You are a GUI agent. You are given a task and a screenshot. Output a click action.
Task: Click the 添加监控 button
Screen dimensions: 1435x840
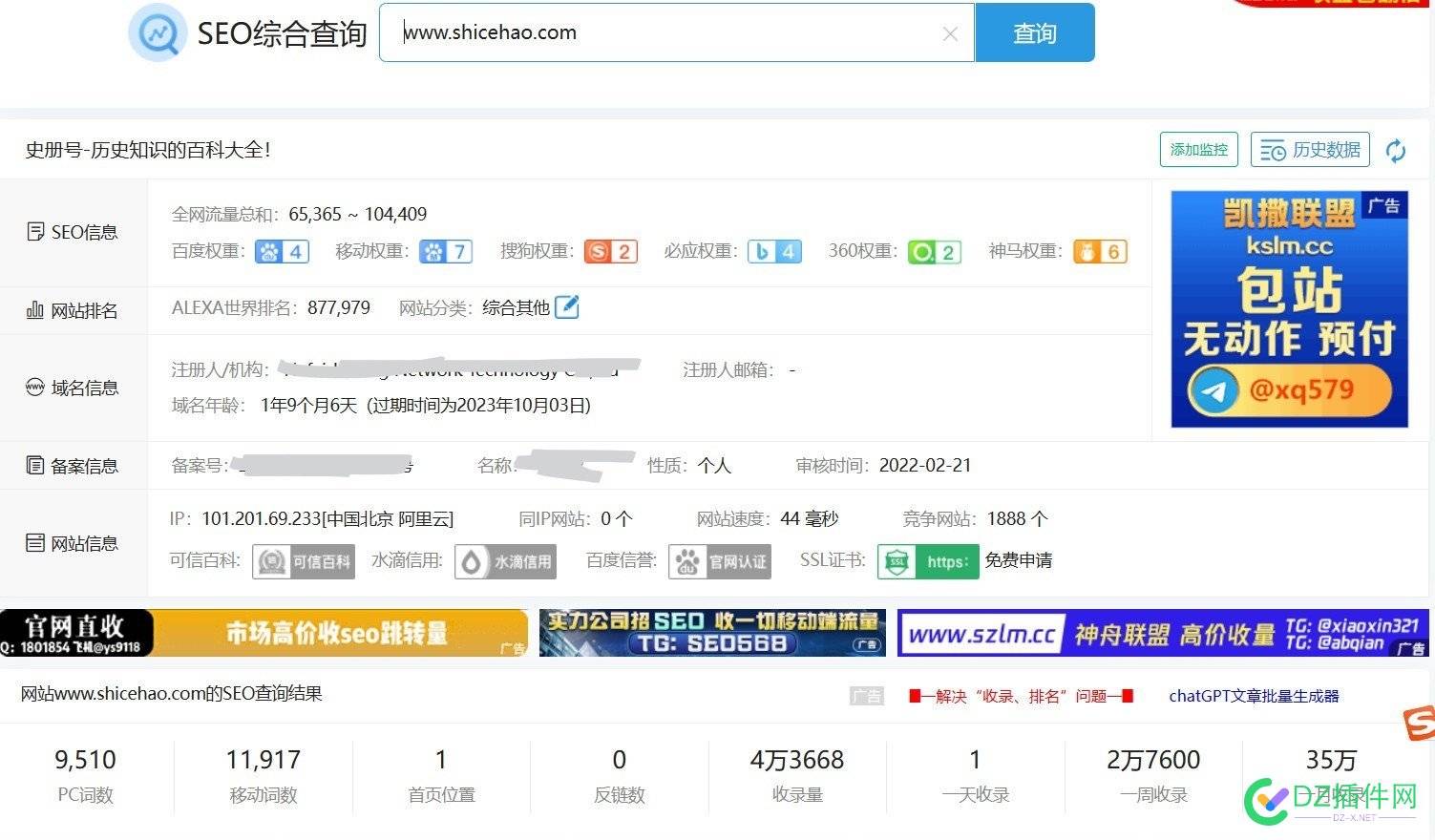1199,150
